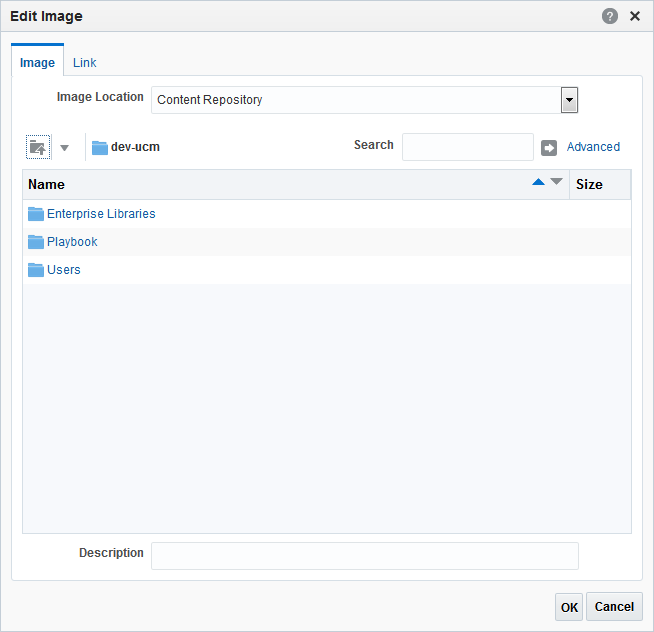Focus the Search text field
The image size is (654, 632).
[468, 147]
